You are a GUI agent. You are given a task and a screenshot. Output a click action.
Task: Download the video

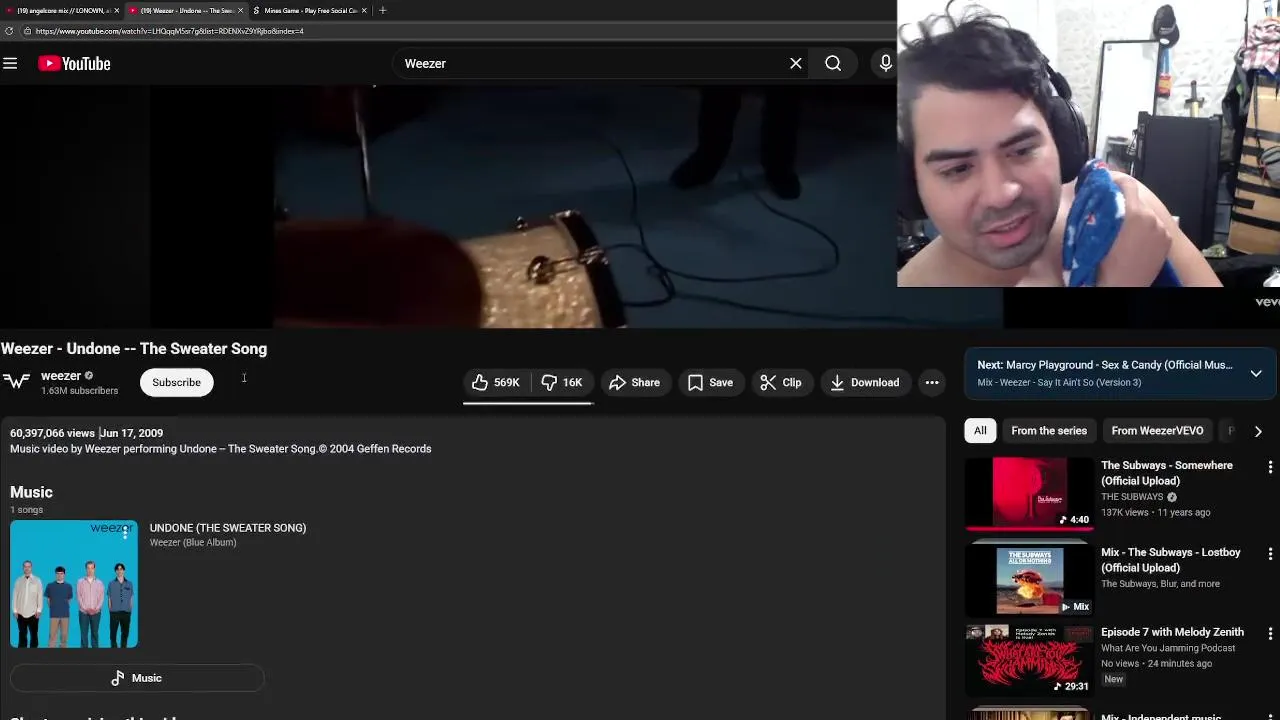click(865, 382)
